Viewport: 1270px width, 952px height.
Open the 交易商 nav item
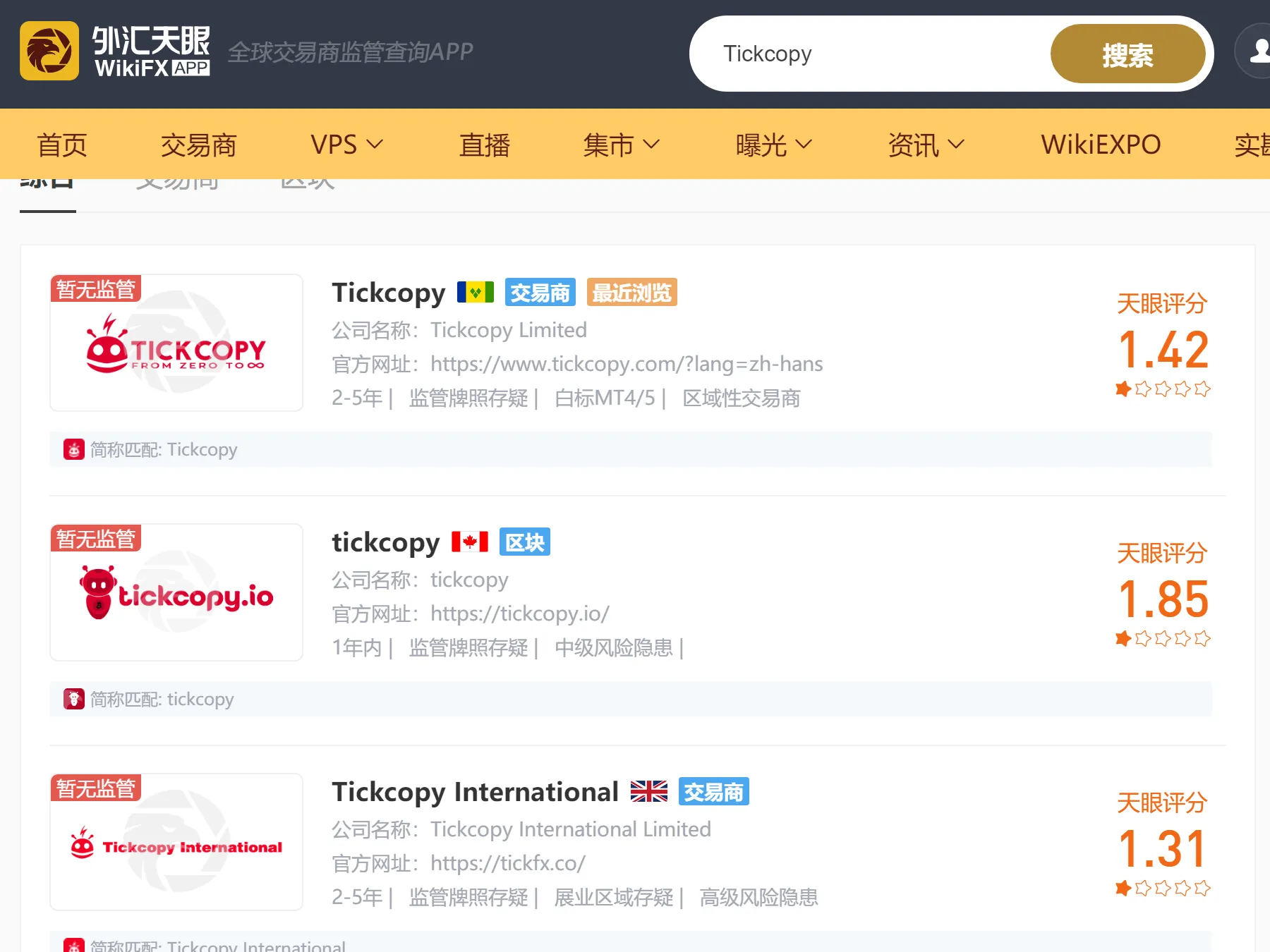coord(199,145)
